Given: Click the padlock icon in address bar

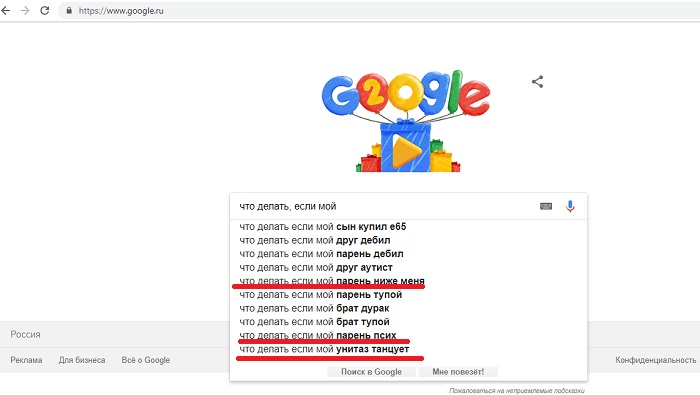Looking at the screenshot, I should (69, 10).
